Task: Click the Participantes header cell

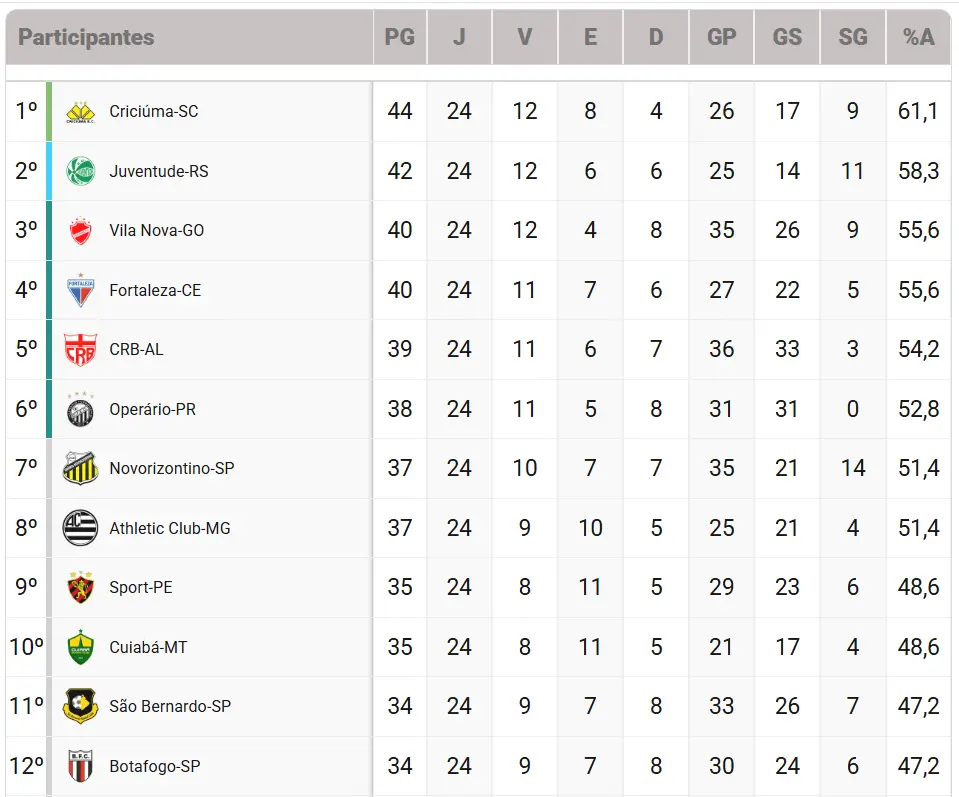Action: tap(190, 37)
